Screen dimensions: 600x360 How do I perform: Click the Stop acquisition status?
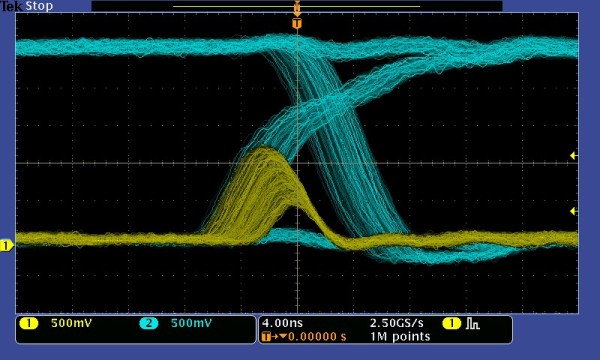click(39, 6)
